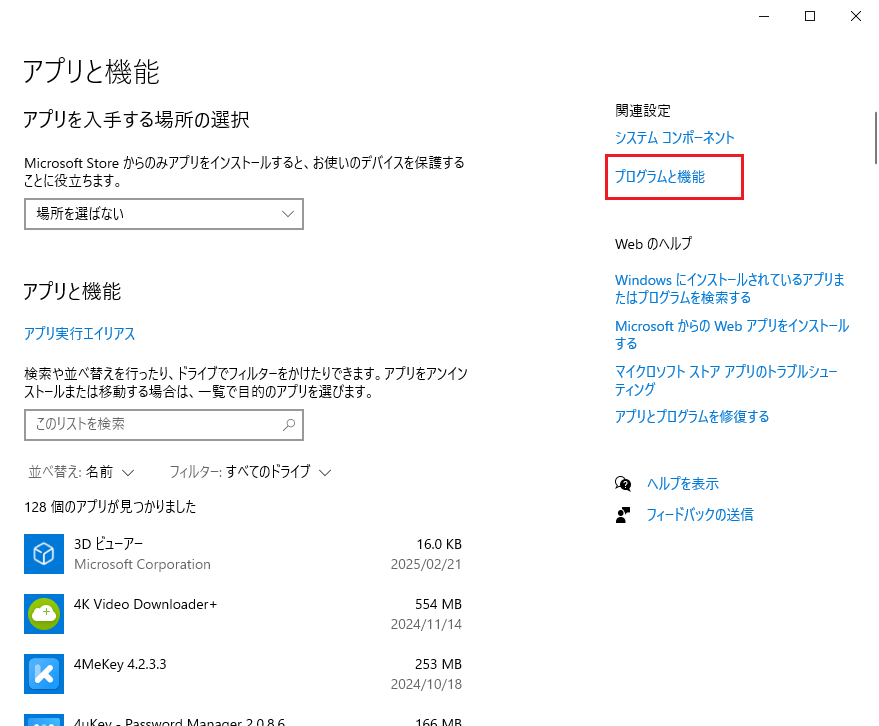879x726 pixels.
Task: Click Microsoft Corporation publisher text
Action: click(142, 565)
